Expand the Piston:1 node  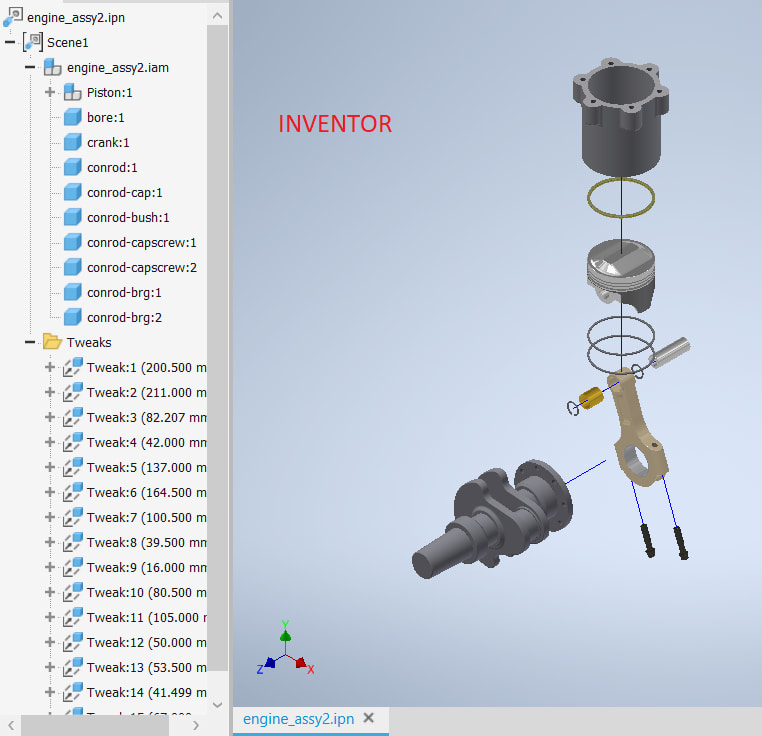click(x=49, y=92)
